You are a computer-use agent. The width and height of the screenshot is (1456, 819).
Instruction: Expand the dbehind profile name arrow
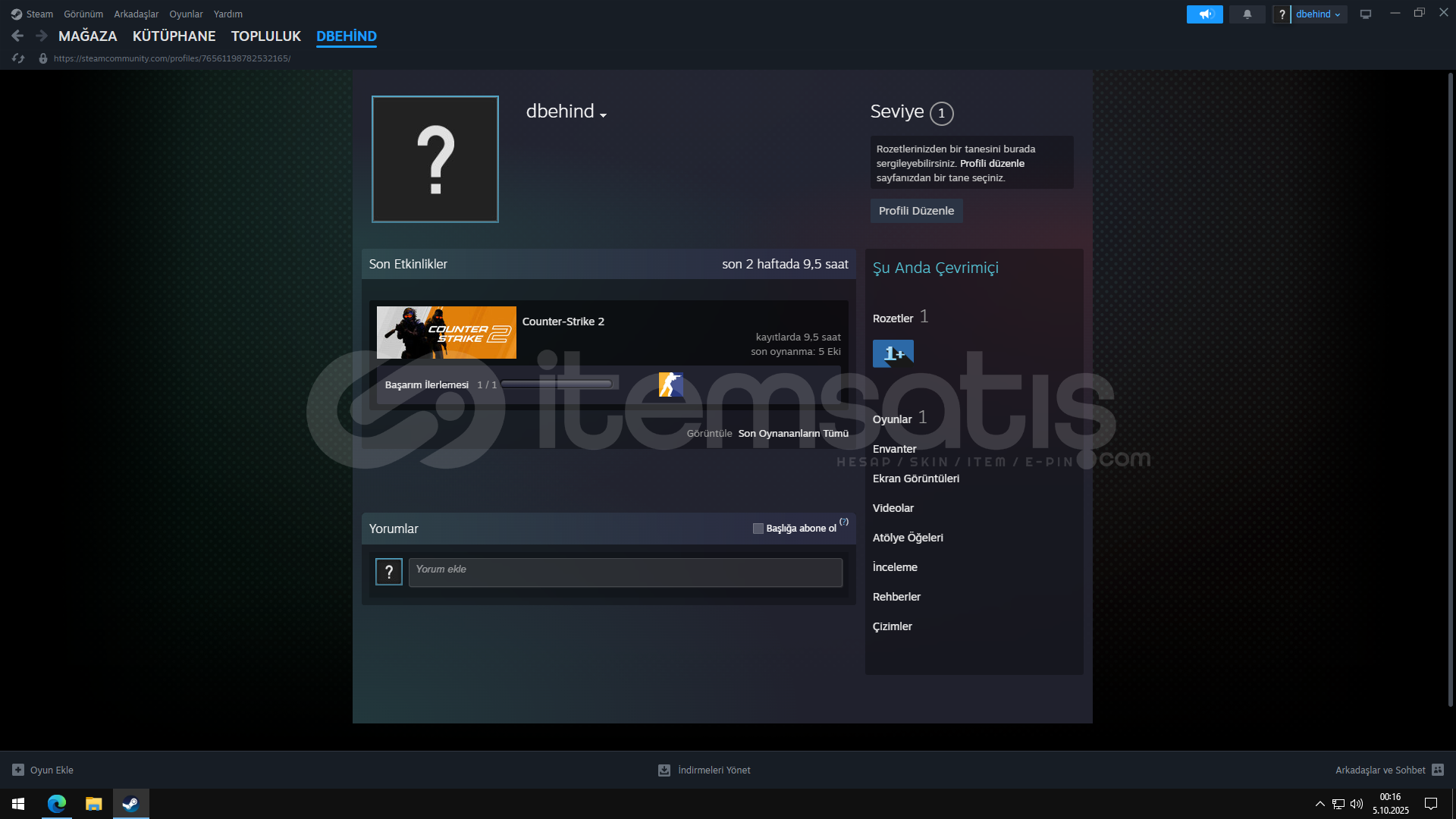pyautogui.click(x=603, y=115)
